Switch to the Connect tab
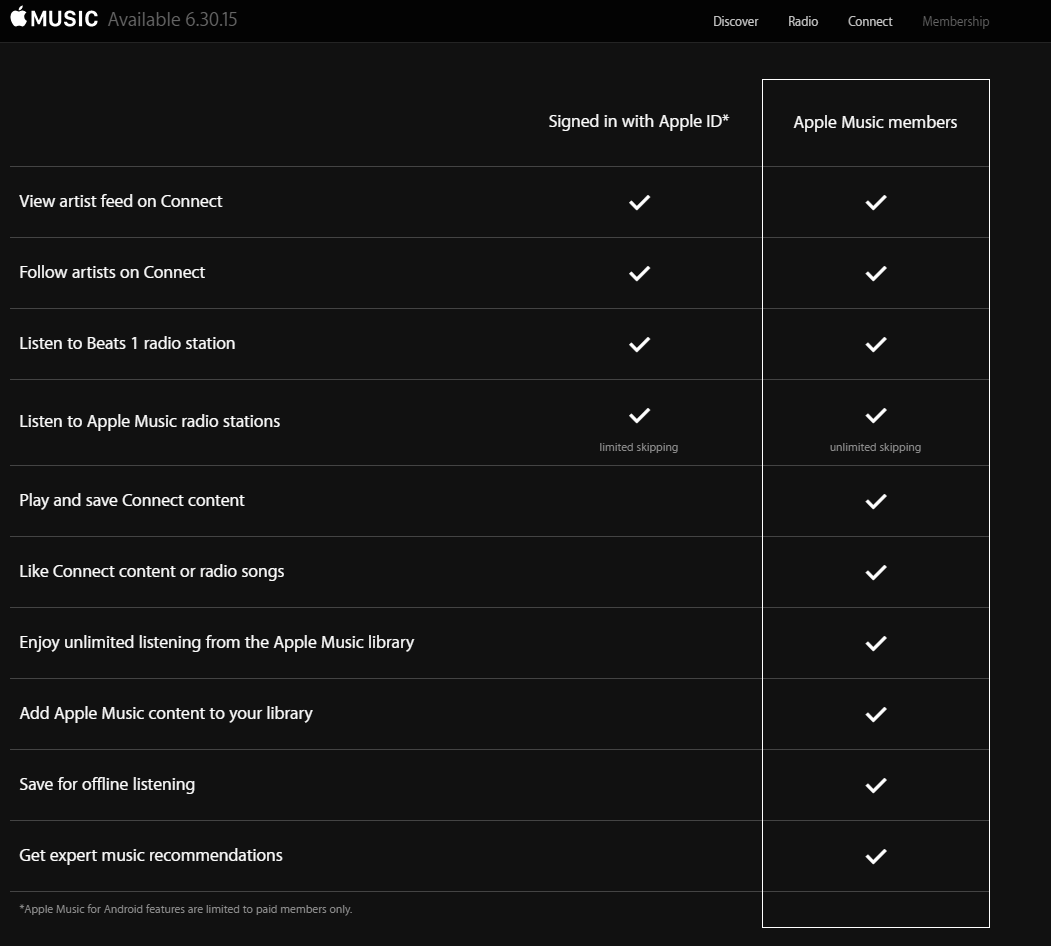This screenshot has width=1051, height=946. (x=870, y=21)
